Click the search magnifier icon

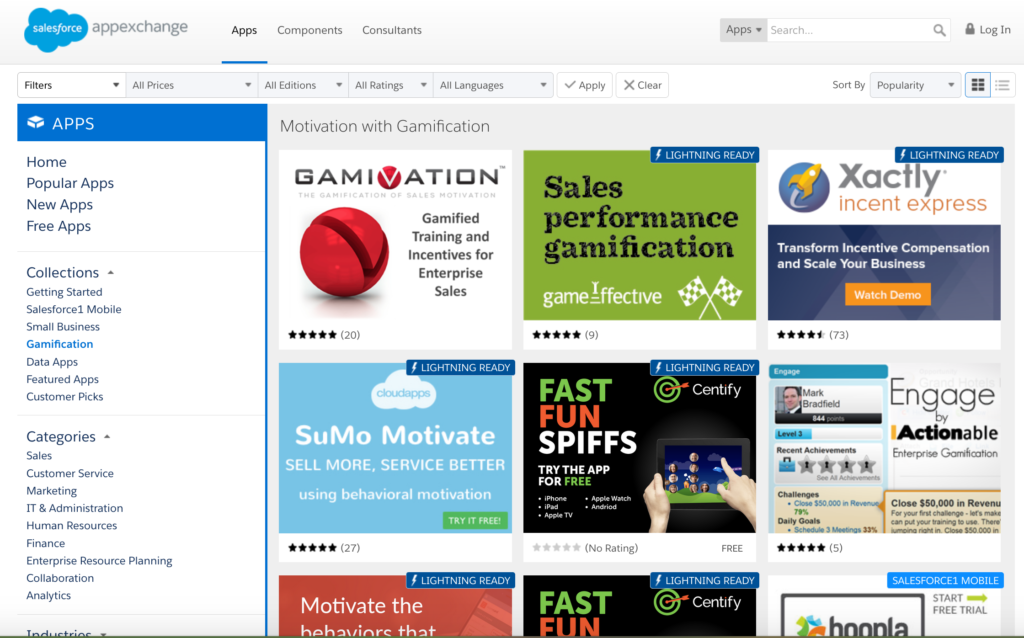click(x=939, y=30)
